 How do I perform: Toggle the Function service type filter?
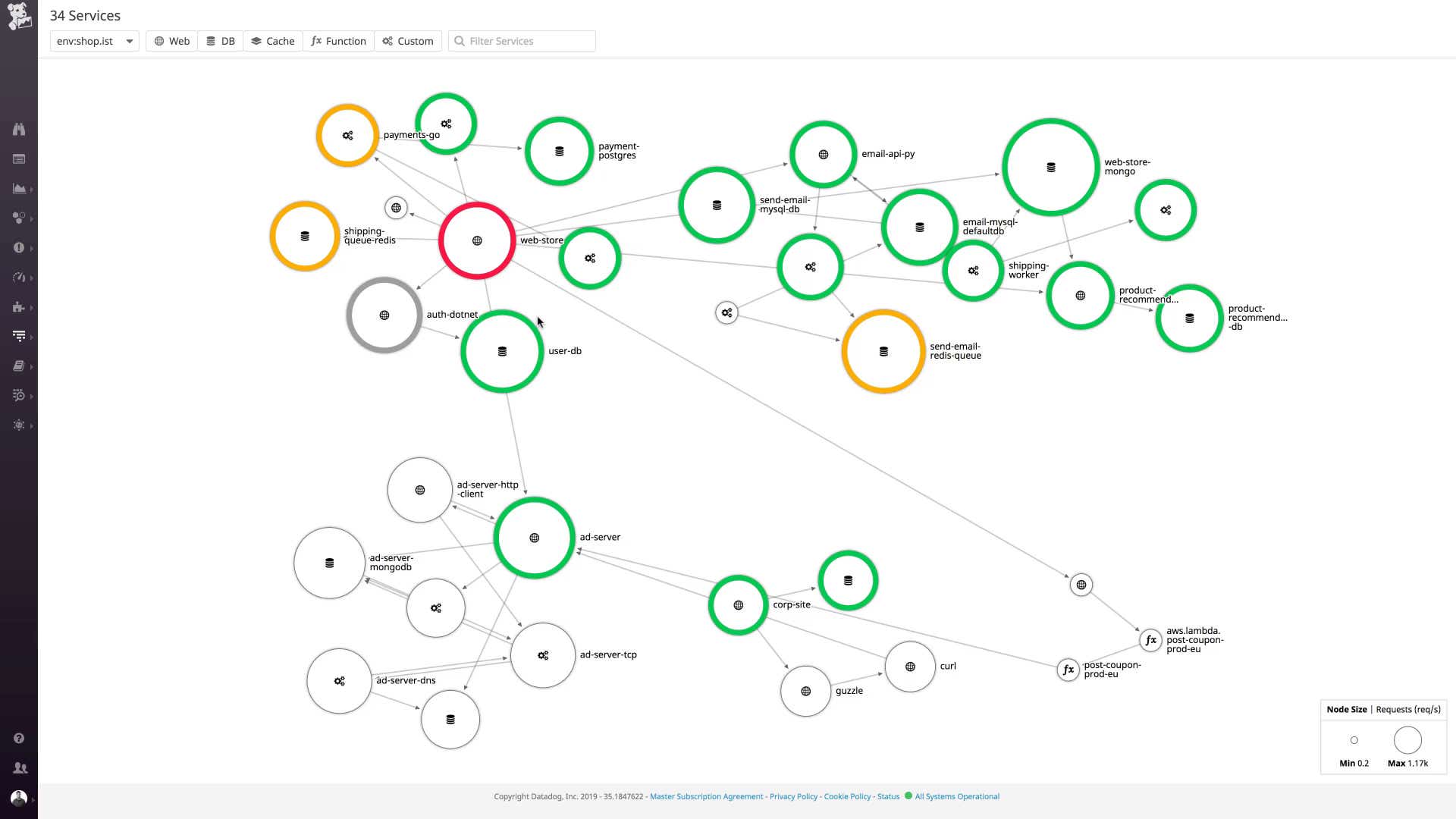(x=339, y=41)
